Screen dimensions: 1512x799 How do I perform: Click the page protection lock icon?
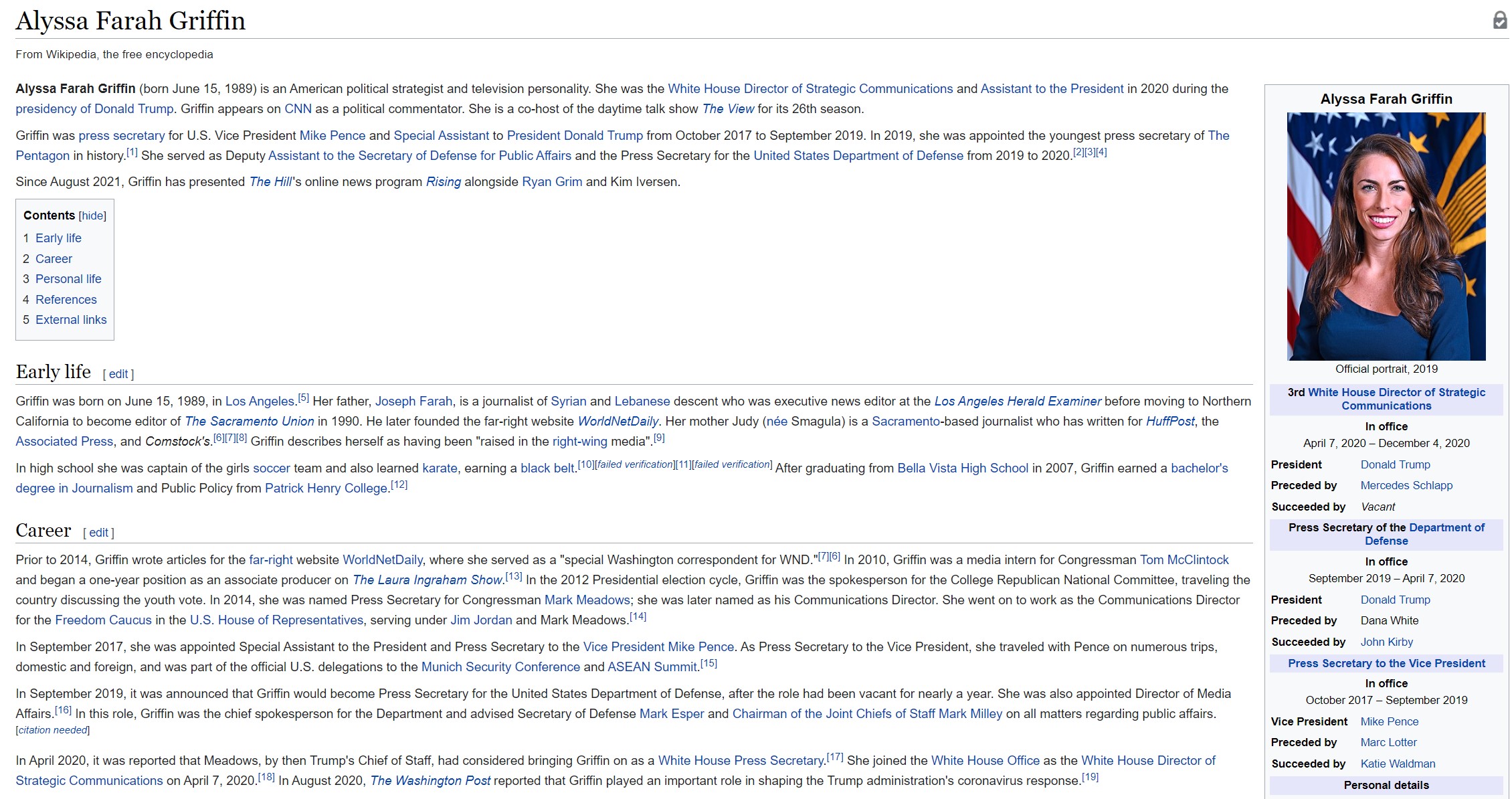(x=1500, y=20)
